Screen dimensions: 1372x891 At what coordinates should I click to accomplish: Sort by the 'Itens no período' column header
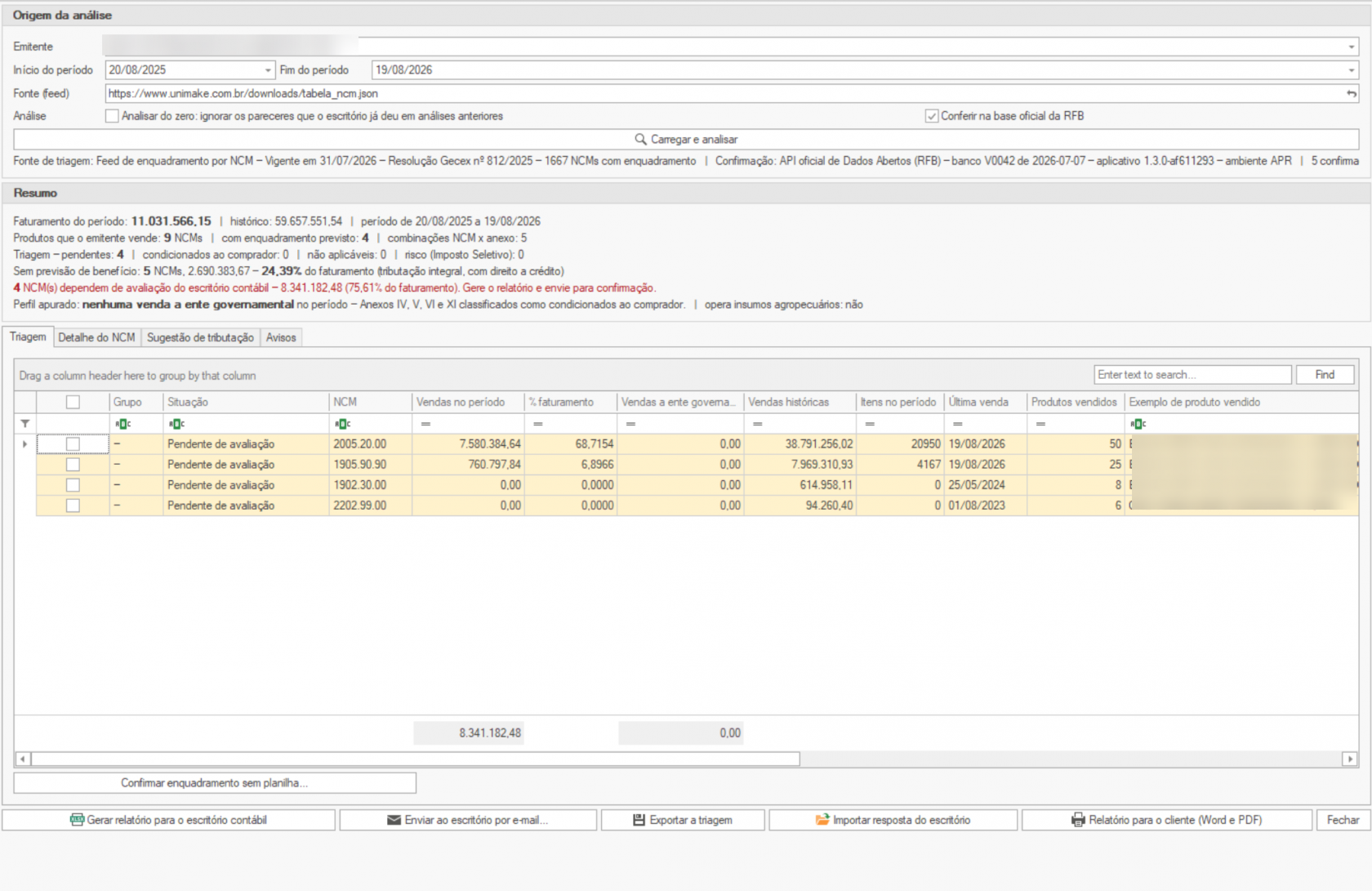(900, 402)
